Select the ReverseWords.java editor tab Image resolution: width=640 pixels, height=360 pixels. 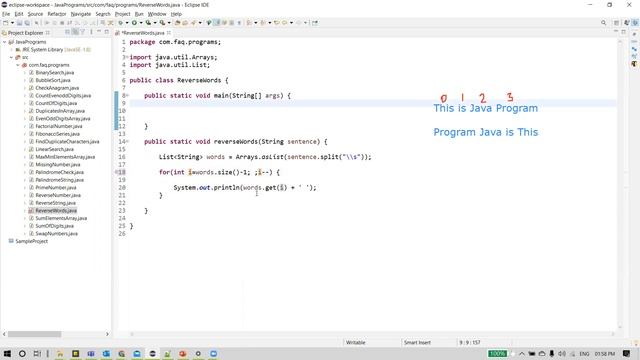pyautogui.click(x=142, y=33)
